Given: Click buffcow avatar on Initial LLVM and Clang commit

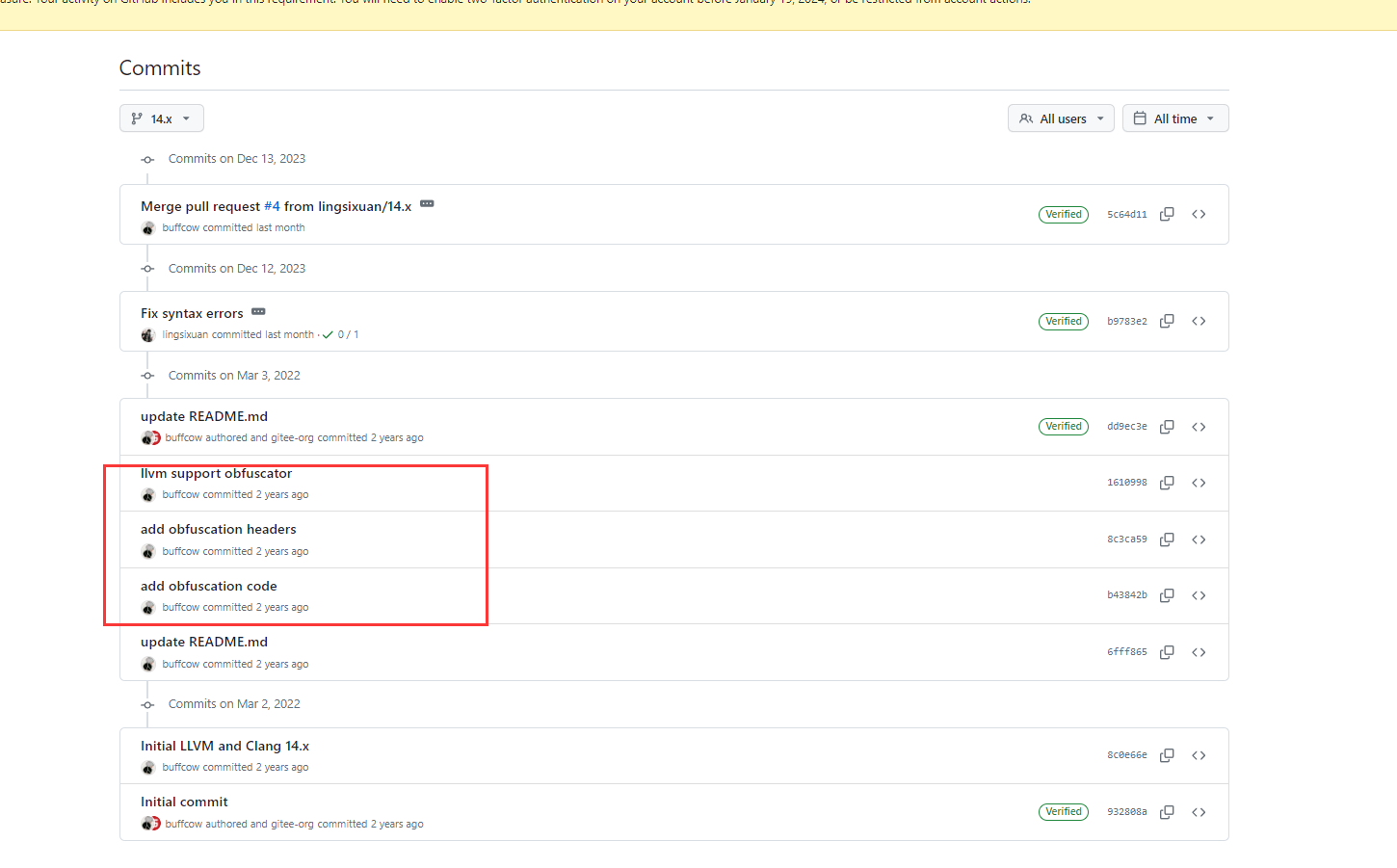Looking at the screenshot, I should [147, 768].
